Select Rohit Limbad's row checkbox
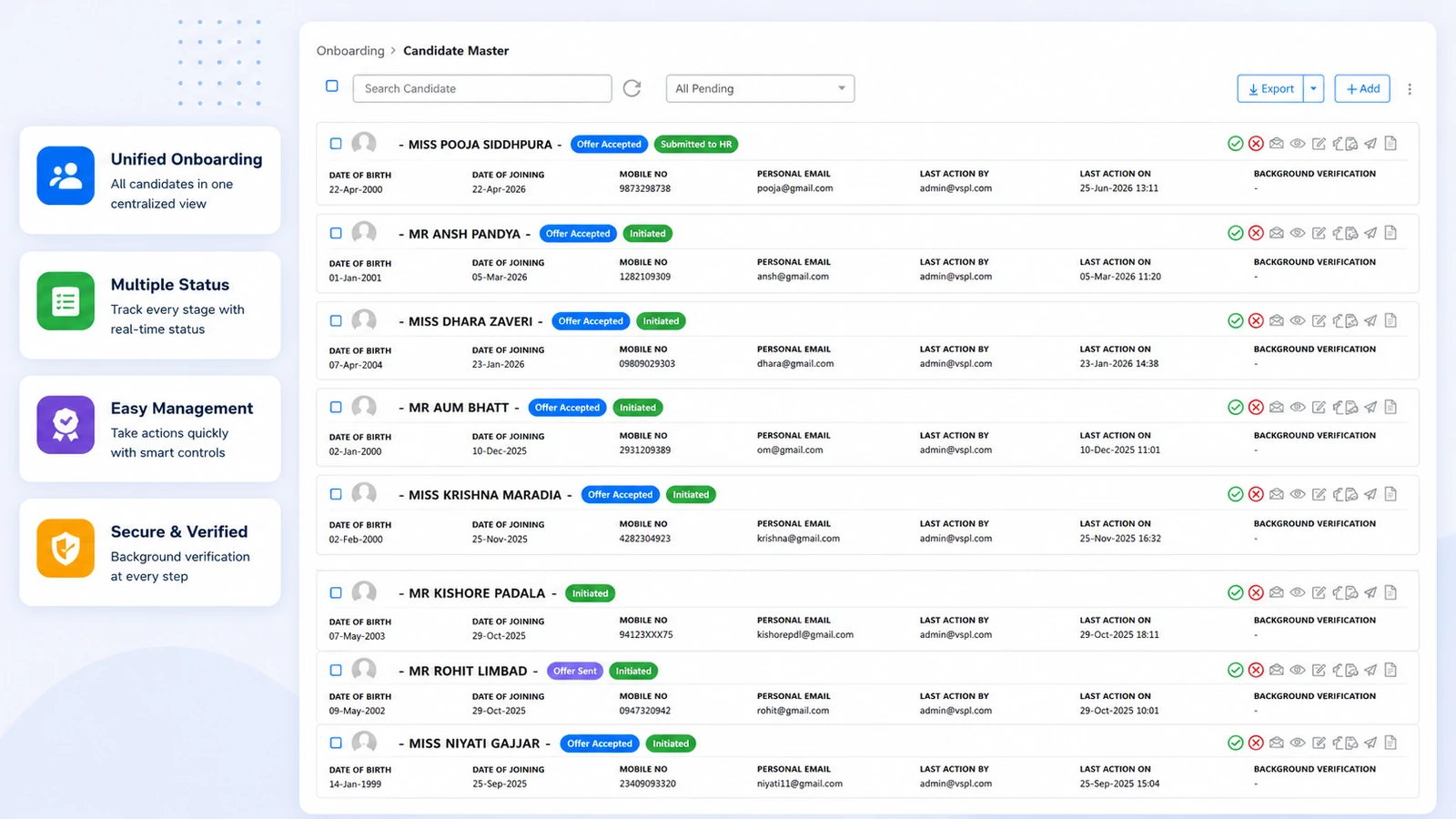 pos(336,670)
